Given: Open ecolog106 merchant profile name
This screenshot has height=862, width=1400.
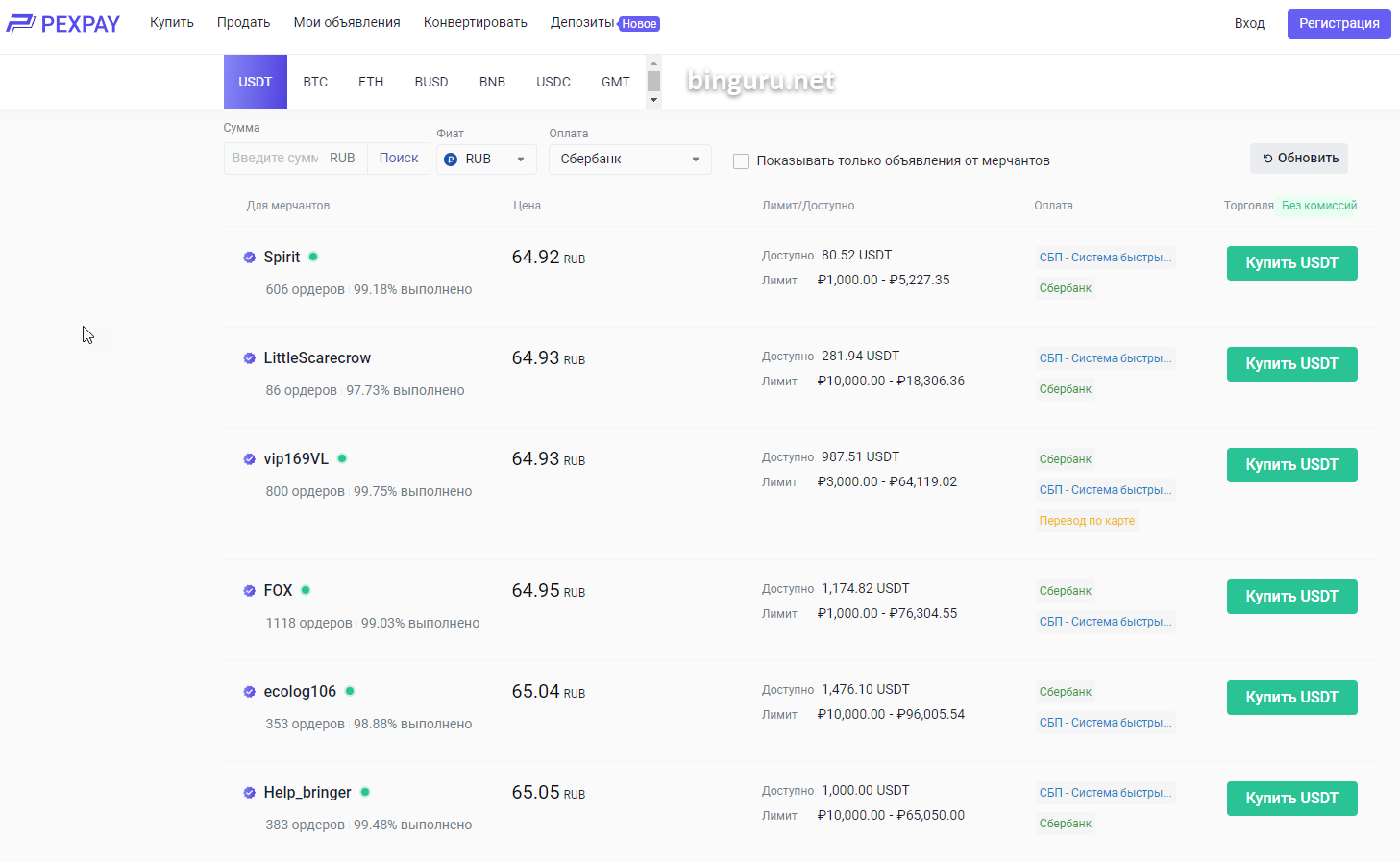Looking at the screenshot, I should click(x=300, y=691).
